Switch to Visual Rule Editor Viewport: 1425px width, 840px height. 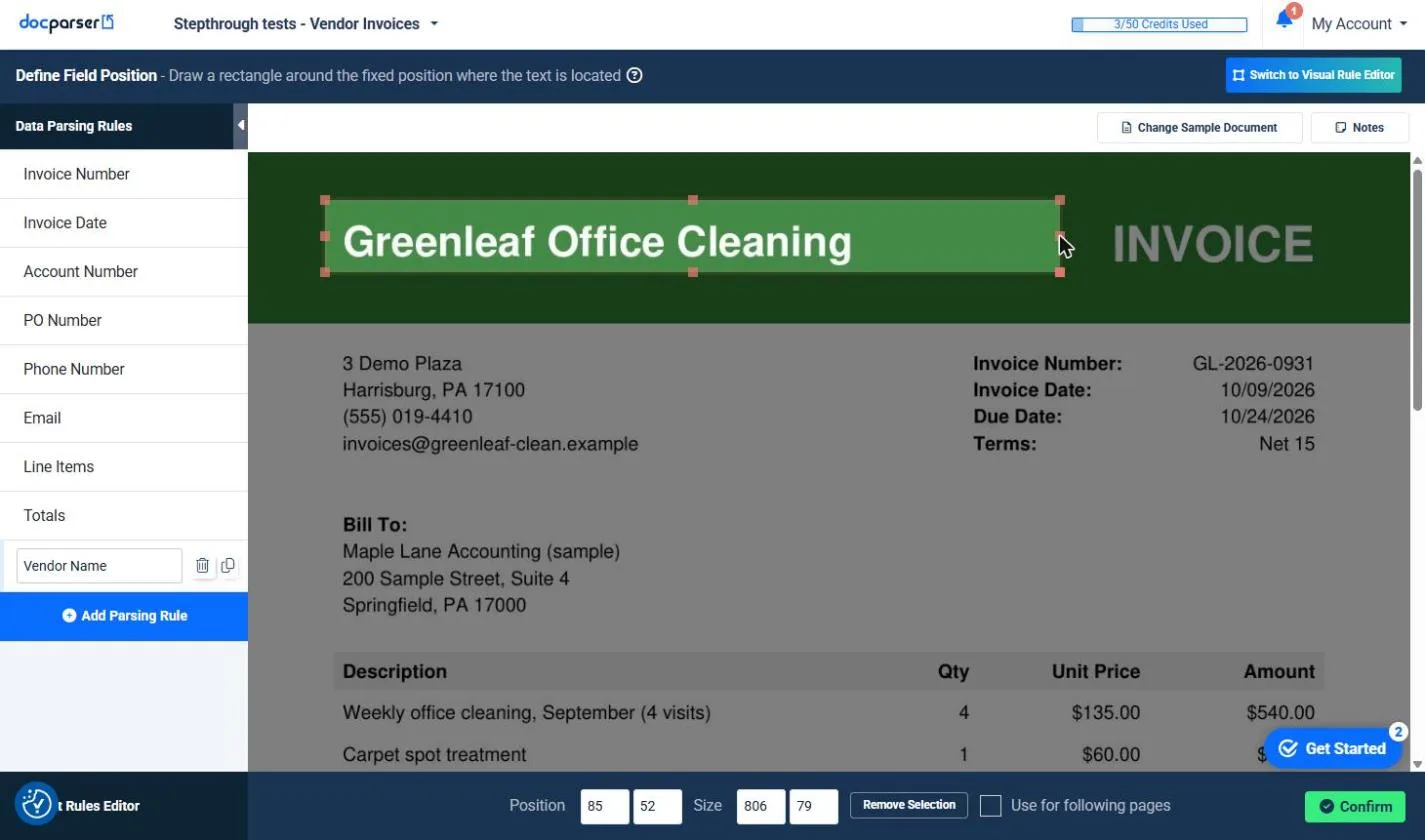tap(1313, 75)
